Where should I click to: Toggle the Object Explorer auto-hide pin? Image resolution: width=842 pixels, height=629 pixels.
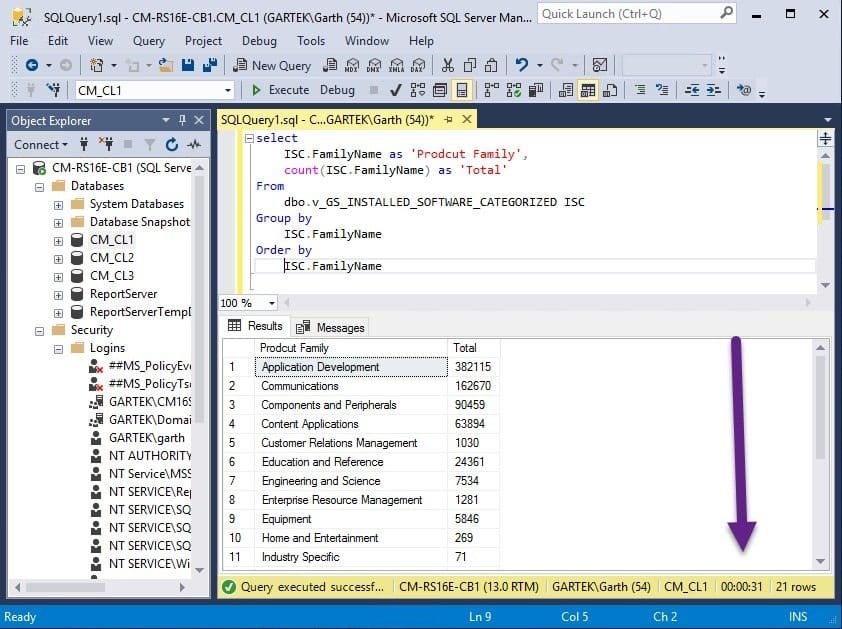coord(183,120)
